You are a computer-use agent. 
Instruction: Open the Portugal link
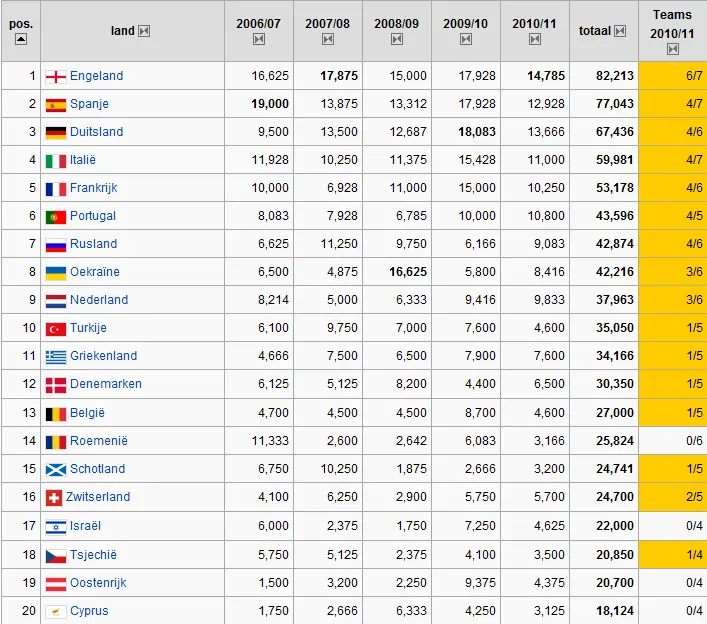[x=93, y=216]
